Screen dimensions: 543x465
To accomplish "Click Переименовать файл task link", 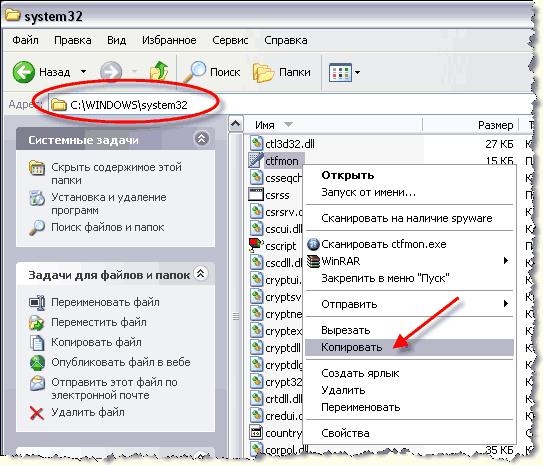I will 105,302.
